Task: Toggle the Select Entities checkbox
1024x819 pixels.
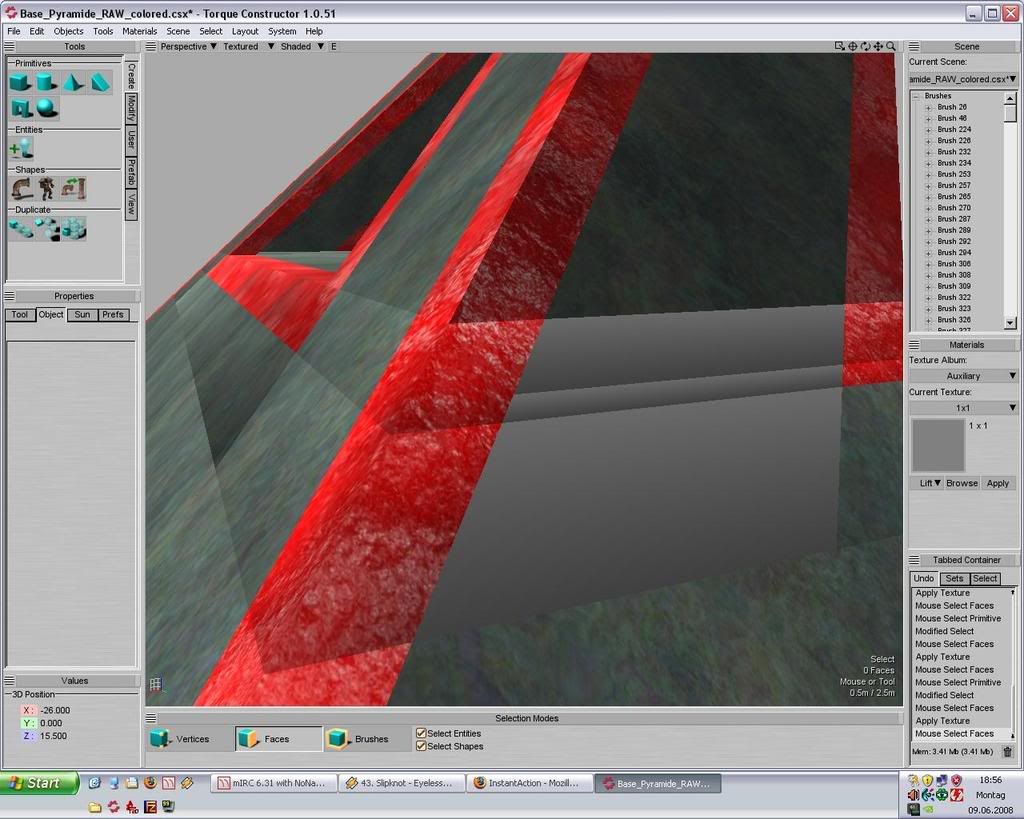Action: [421, 733]
